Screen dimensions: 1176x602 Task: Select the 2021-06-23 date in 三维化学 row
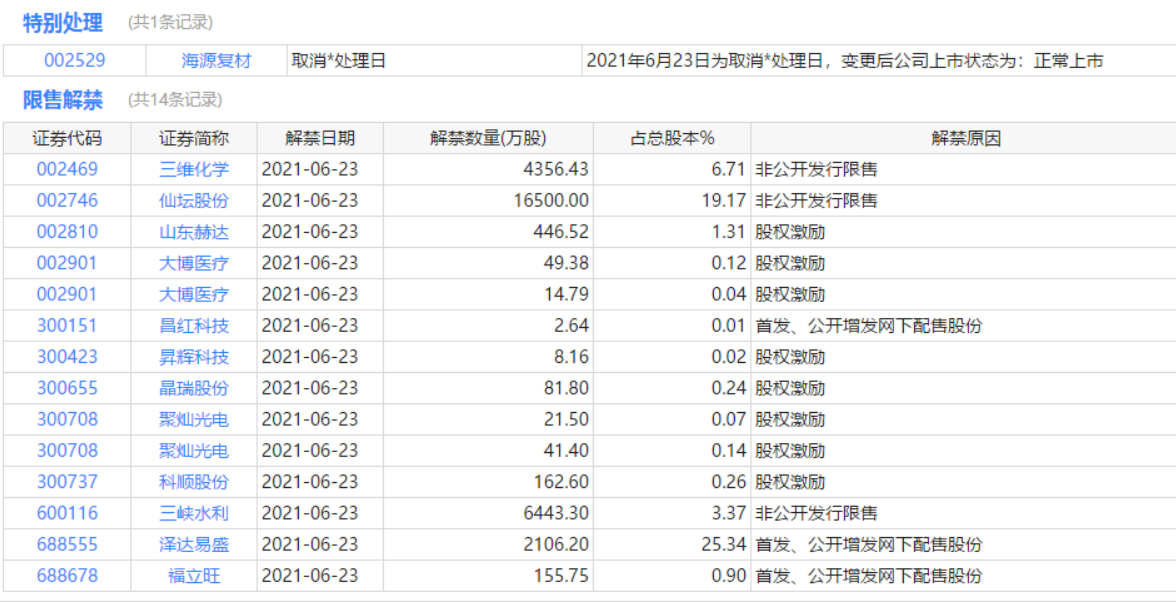pyautogui.click(x=310, y=169)
